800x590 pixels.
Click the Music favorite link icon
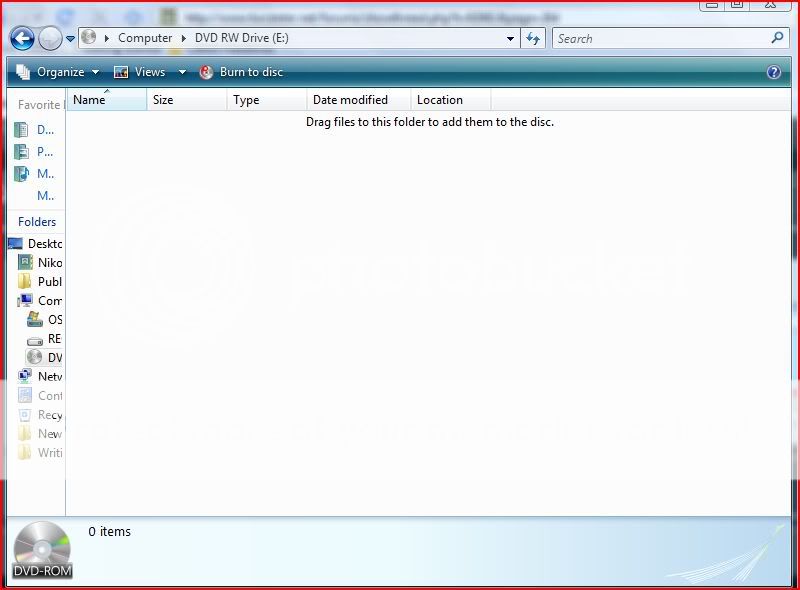click(22, 174)
